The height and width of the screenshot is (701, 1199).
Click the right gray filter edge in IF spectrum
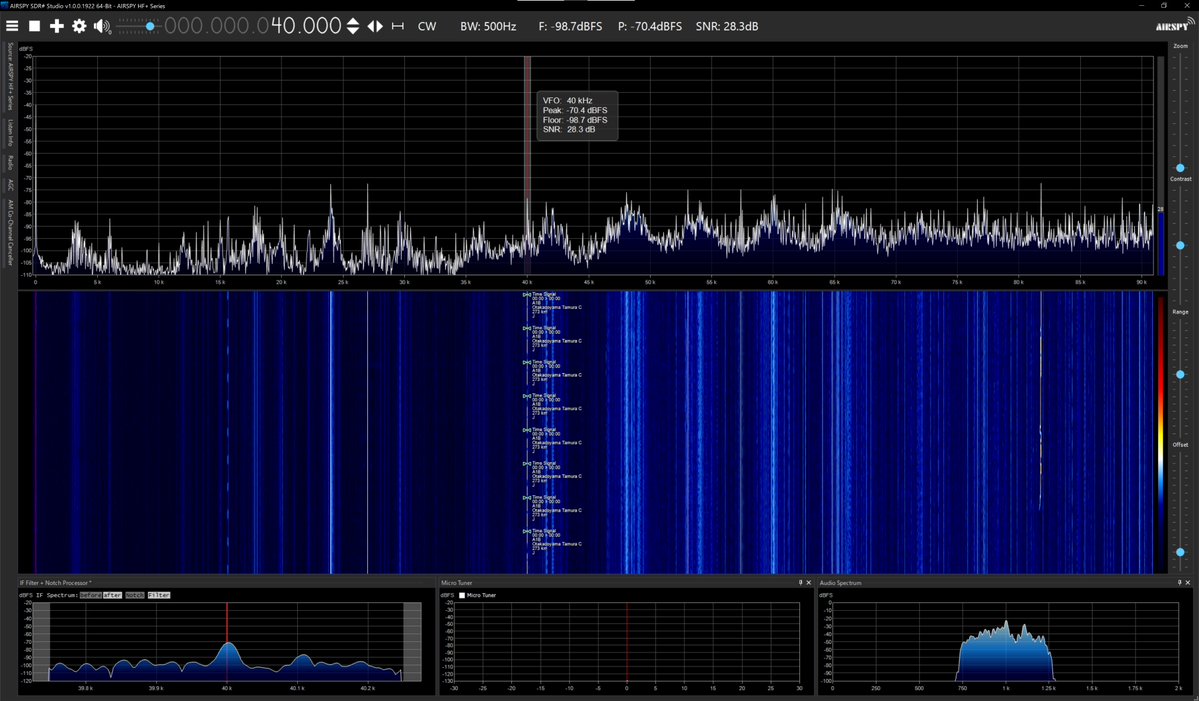412,641
